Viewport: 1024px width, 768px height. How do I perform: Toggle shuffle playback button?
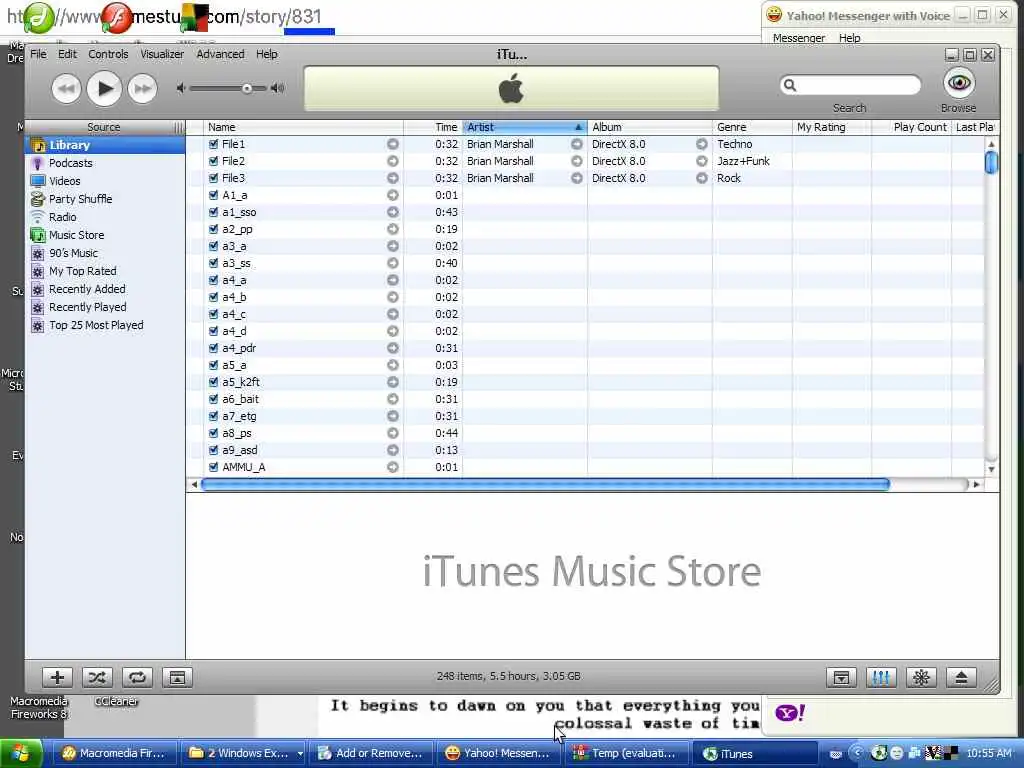point(97,677)
